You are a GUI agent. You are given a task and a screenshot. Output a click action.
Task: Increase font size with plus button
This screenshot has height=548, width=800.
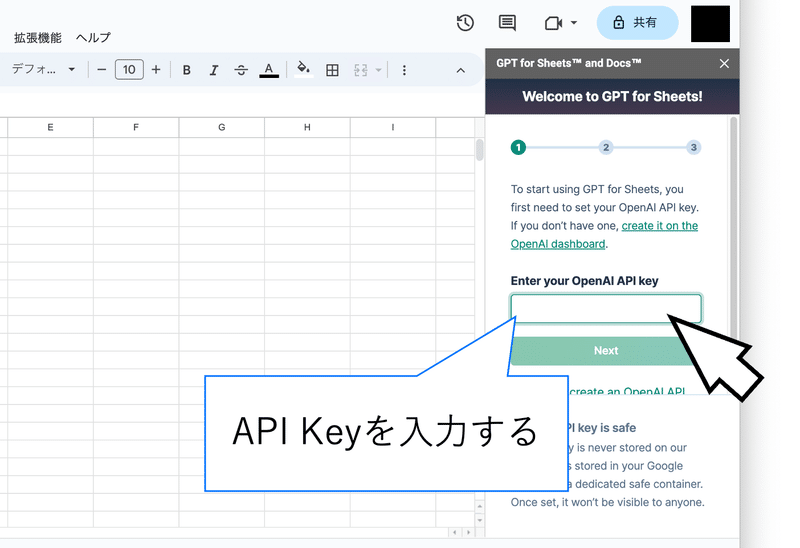coord(156,69)
